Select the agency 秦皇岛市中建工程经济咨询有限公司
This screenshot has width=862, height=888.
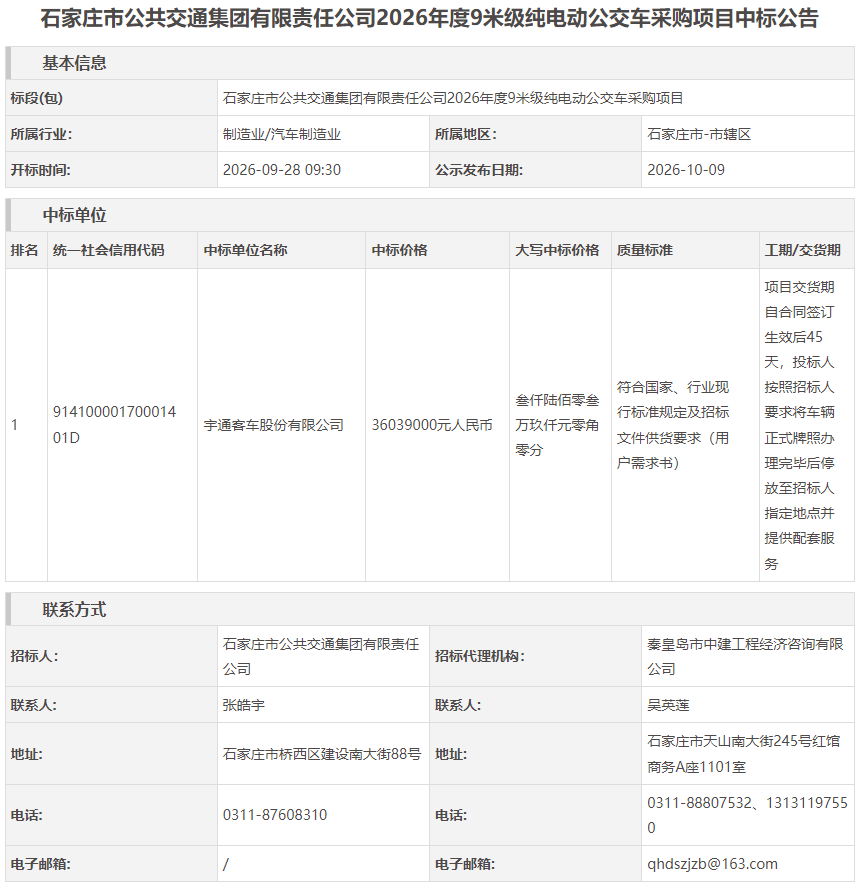tap(745, 656)
